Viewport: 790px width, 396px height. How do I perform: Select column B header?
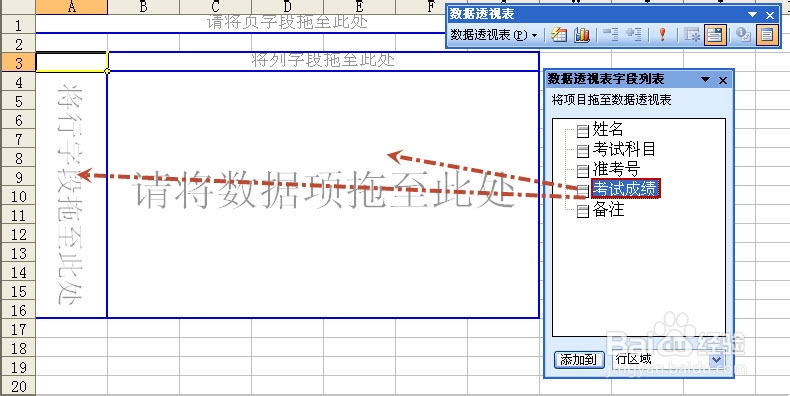coord(144,7)
